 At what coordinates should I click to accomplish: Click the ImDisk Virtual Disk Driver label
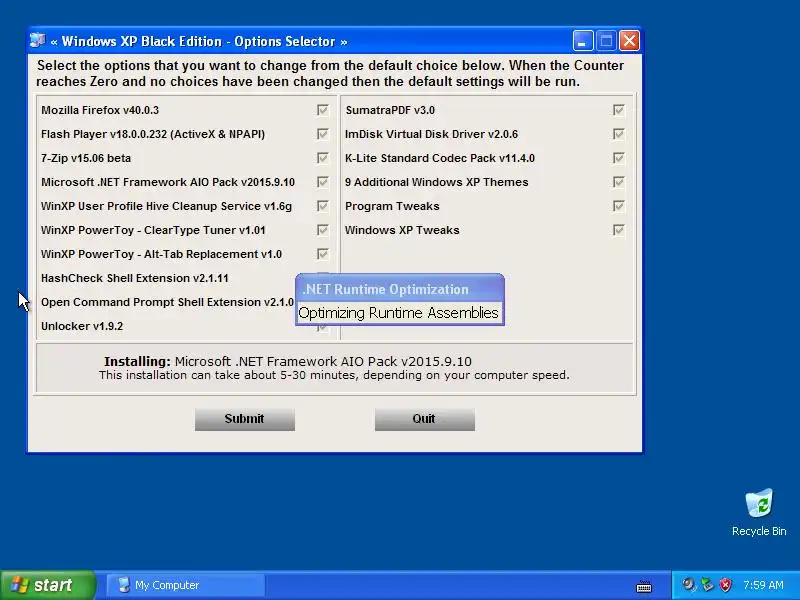tap(432, 134)
